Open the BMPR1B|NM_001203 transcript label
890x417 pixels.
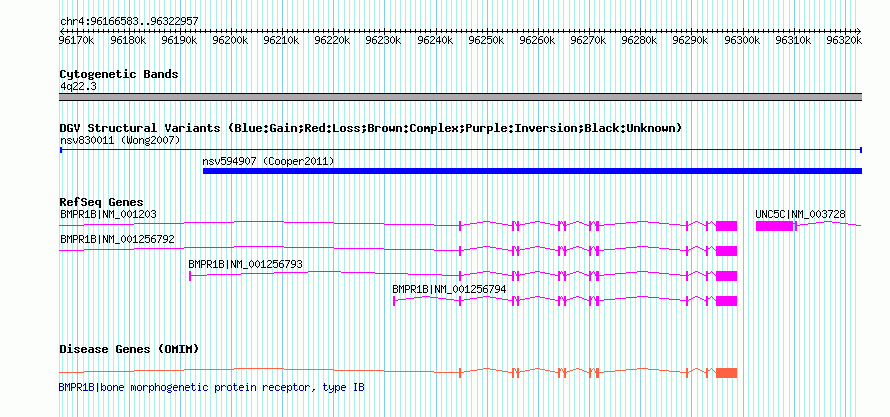coord(108,214)
